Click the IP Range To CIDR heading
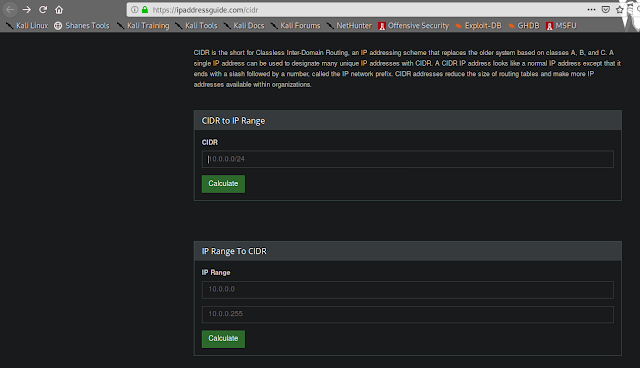 (x=234, y=251)
